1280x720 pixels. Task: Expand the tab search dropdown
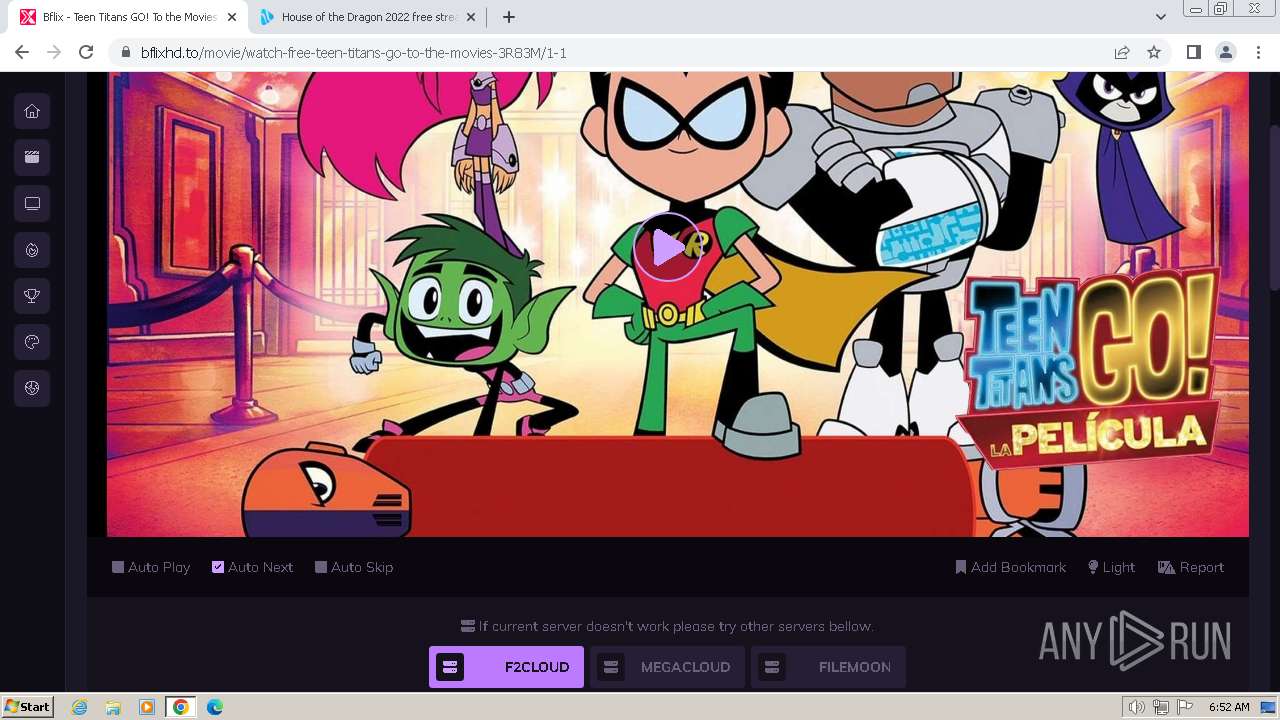[x=1160, y=17]
